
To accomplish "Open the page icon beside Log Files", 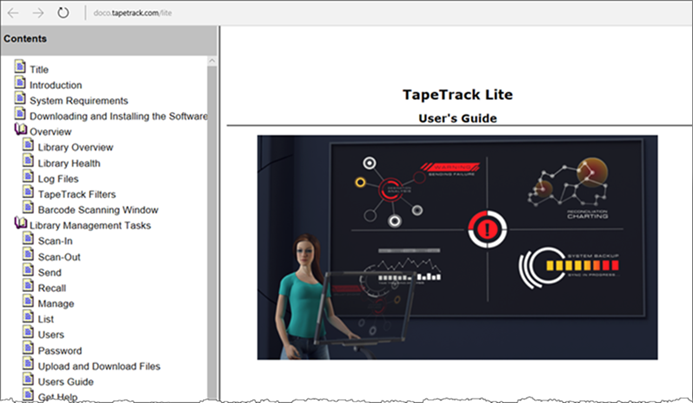I will point(28,176).
